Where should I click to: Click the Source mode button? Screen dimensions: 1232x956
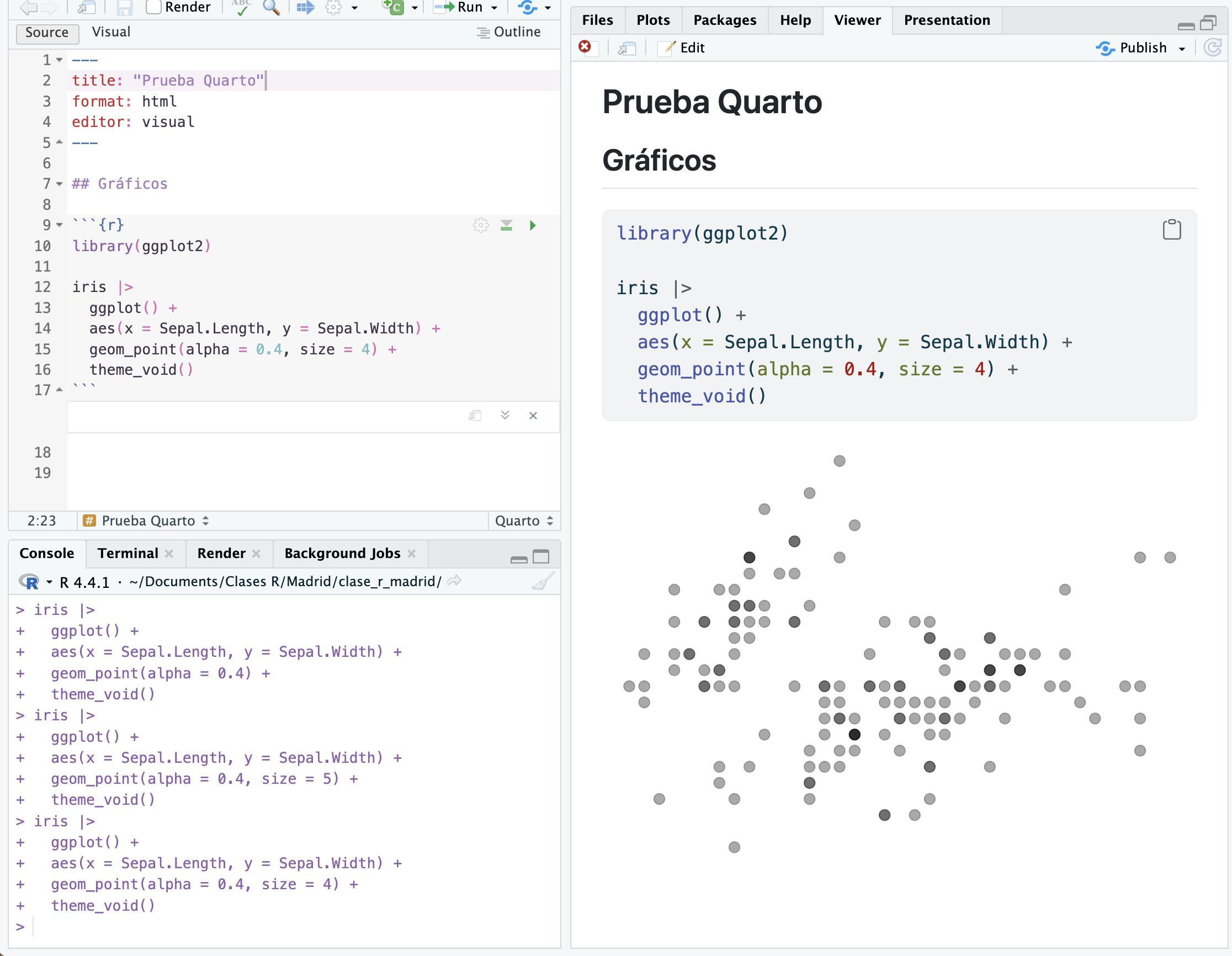(x=47, y=33)
